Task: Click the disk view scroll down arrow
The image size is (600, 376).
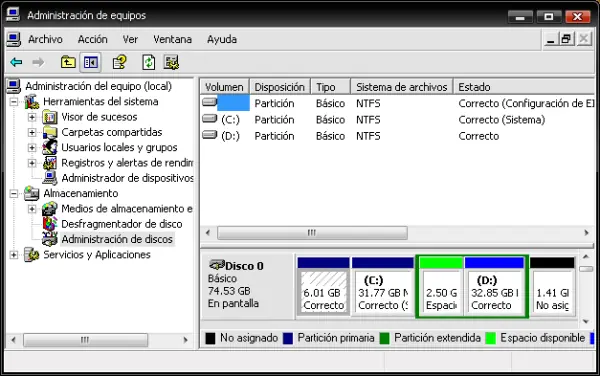Action: click(x=586, y=321)
